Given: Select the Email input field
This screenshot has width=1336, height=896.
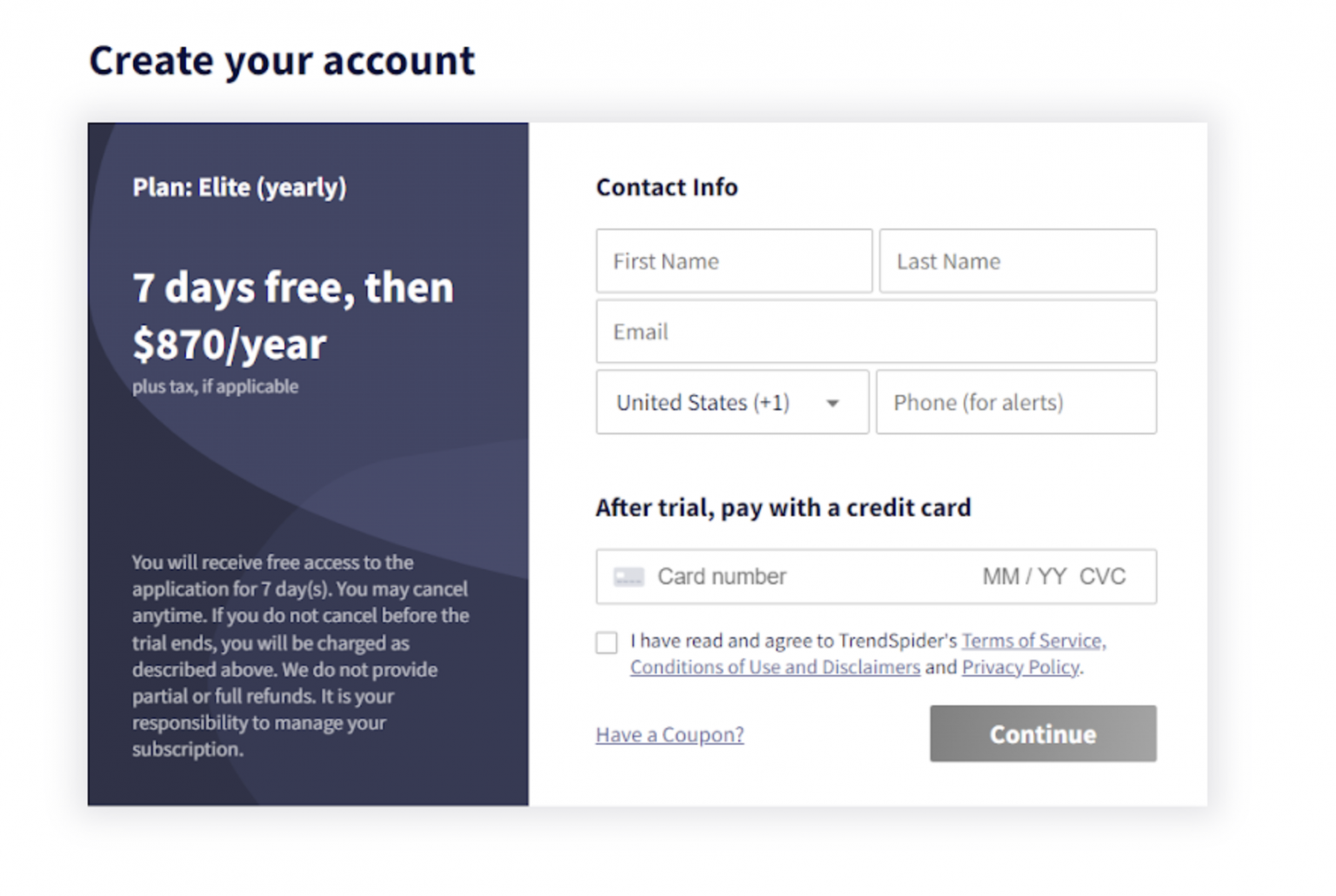Looking at the screenshot, I should click(x=876, y=331).
